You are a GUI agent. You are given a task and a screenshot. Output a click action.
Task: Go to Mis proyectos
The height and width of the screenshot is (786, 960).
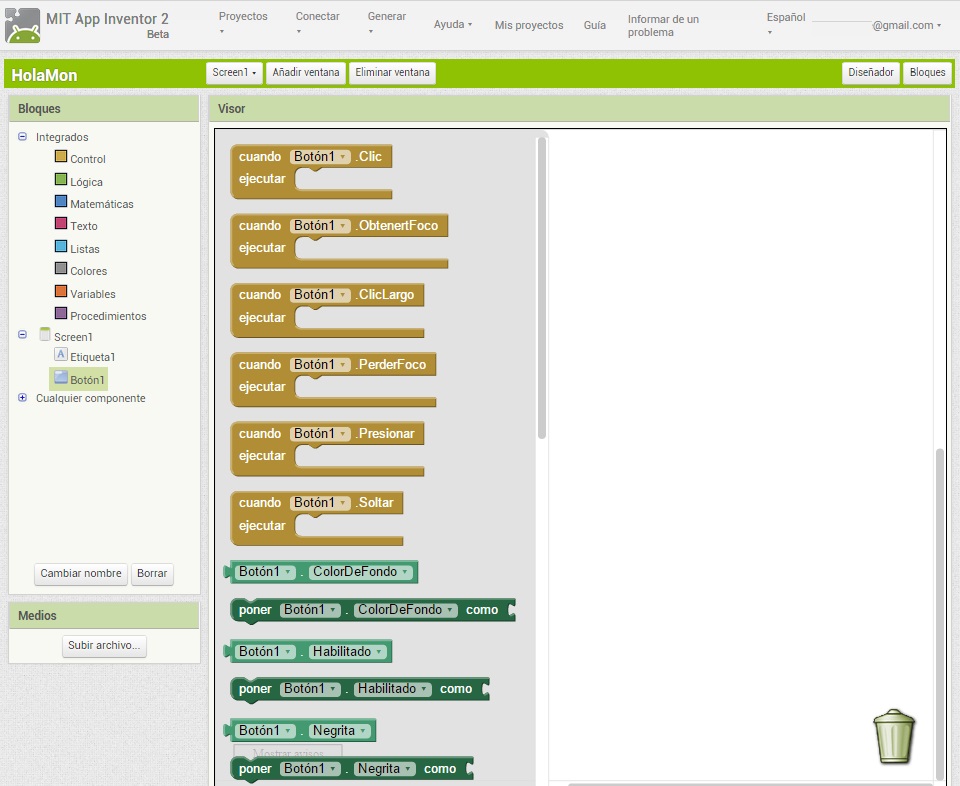pos(529,25)
